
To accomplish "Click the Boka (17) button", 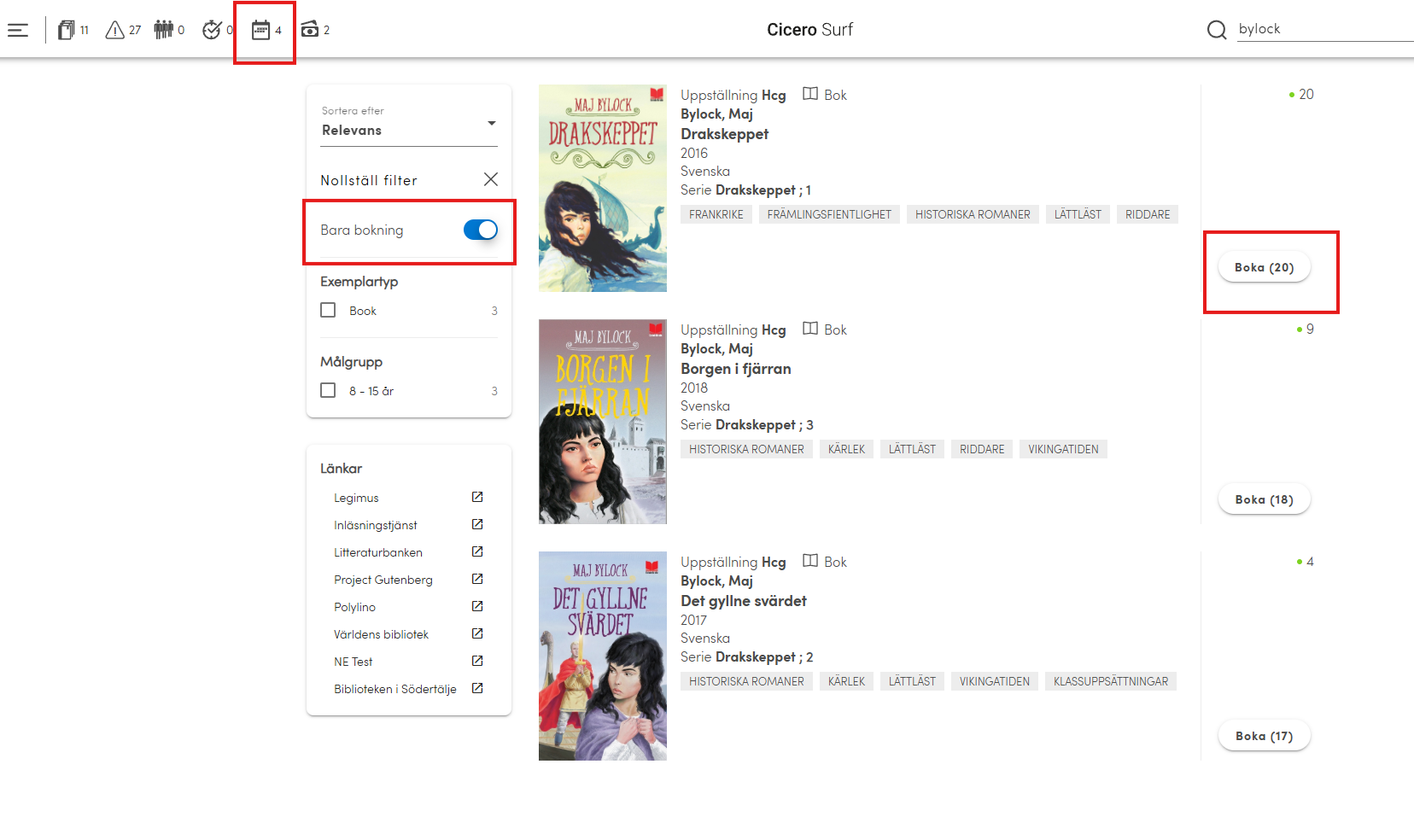I will [1265, 736].
